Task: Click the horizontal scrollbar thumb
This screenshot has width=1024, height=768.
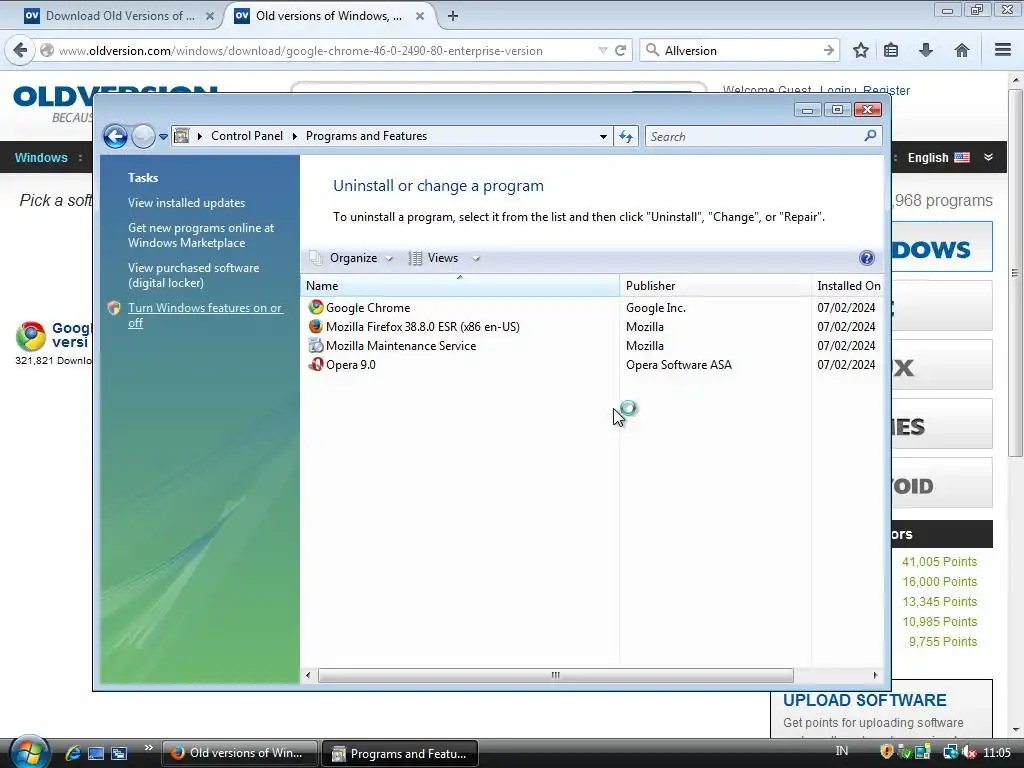Action: click(x=556, y=675)
